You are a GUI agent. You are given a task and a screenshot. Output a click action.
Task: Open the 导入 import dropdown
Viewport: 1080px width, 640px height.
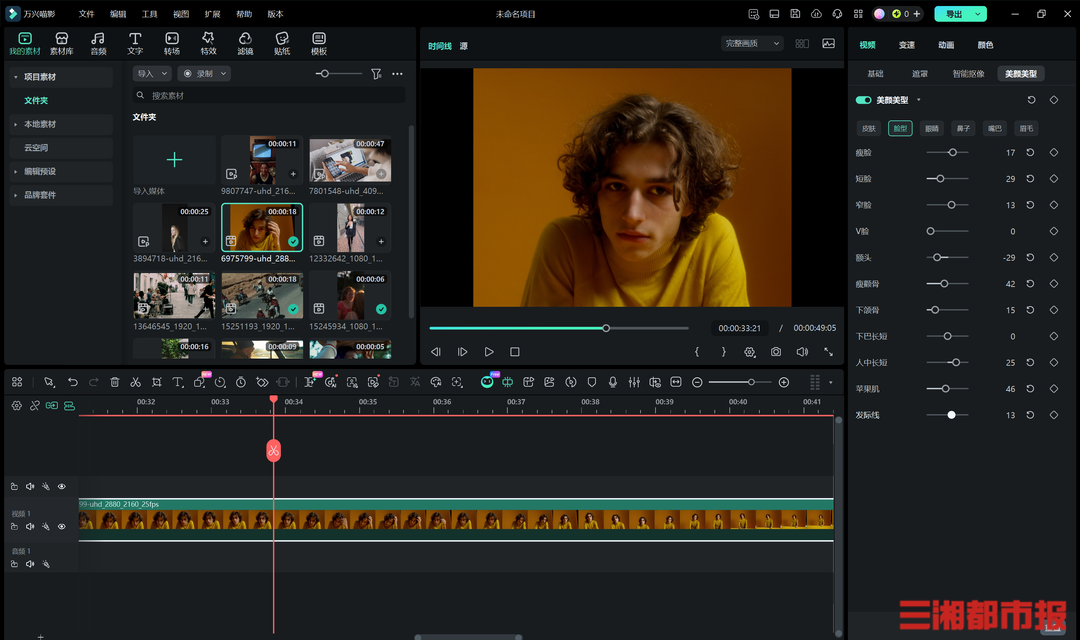(152, 74)
